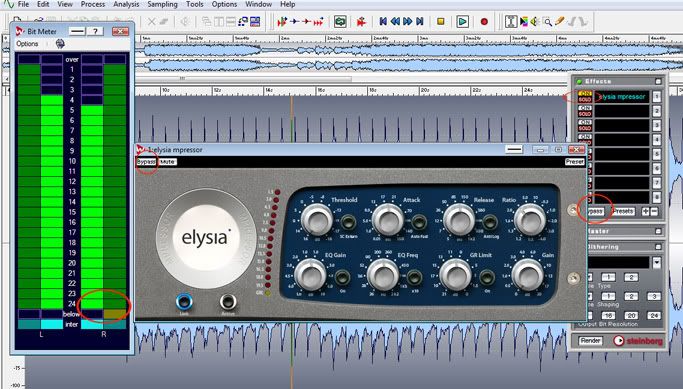Collapse the Dithering section
Image resolution: width=683 pixels, height=389 pixels.
(x=658, y=247)
